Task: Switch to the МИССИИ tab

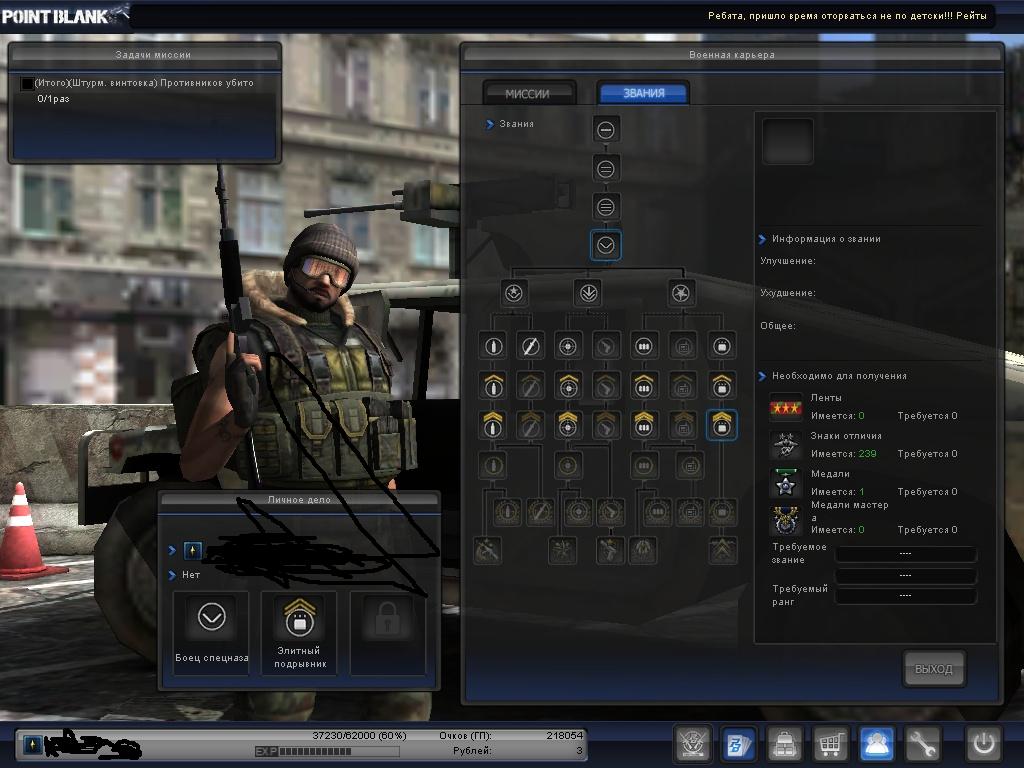Action: pyautogui.click(x=528, y=93)
